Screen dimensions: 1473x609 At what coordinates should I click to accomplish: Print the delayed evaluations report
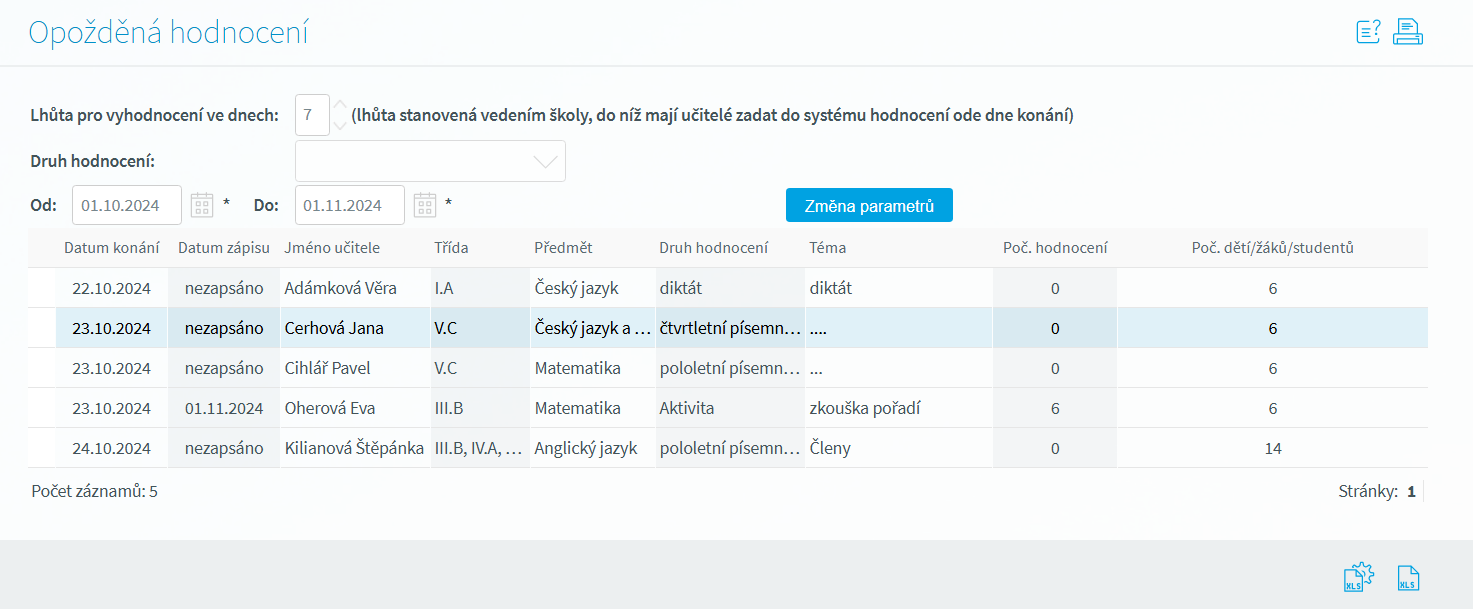click(1408, 32)
